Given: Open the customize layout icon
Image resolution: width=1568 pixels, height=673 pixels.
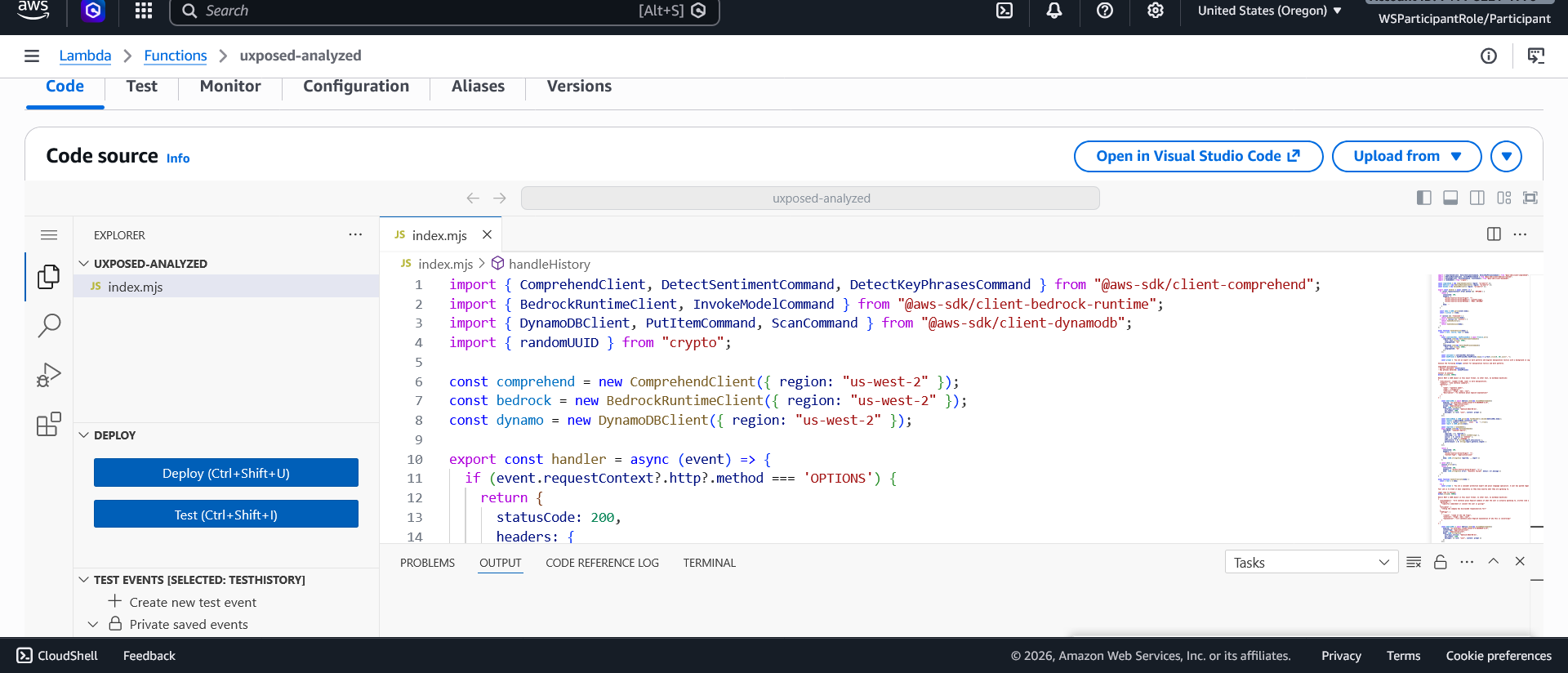Looking at the screenshot, I should pos(1504,198).
